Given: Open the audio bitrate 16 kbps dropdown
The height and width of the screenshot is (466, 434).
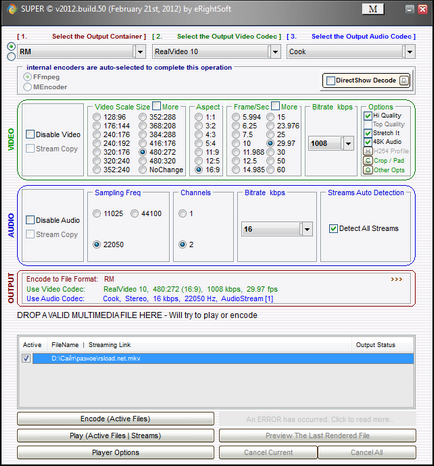Looking at the screenshot, I should pos(307,229).
